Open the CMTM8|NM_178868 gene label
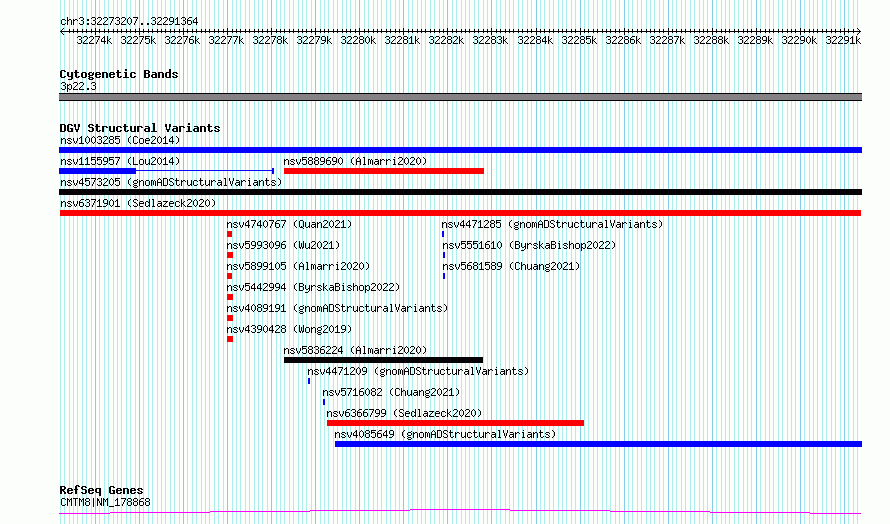The image size is (890, 524). 105,502
